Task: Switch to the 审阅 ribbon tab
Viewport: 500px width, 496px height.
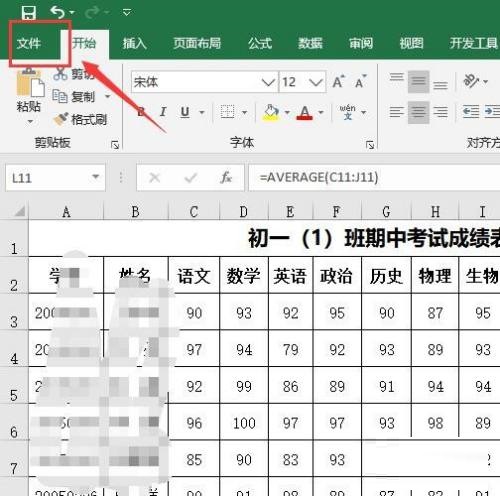Action: coord(361,43)
